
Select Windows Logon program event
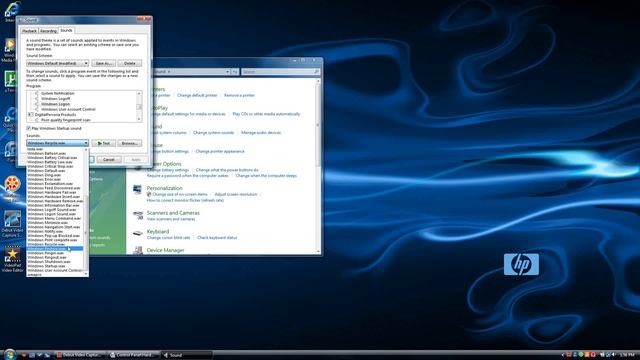point(55,104)
